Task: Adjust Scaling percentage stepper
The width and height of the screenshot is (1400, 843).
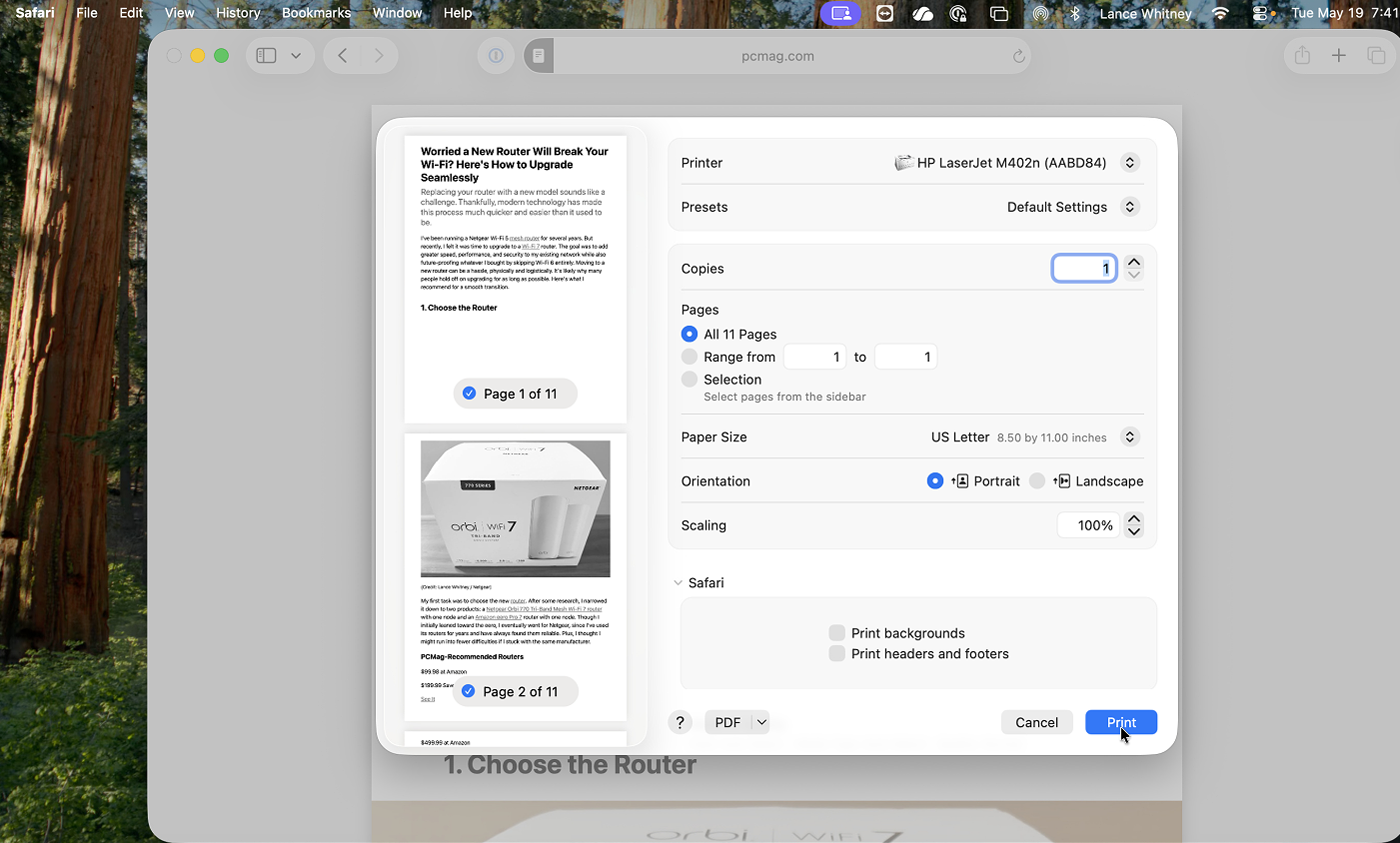Action: coord(1133,525)
